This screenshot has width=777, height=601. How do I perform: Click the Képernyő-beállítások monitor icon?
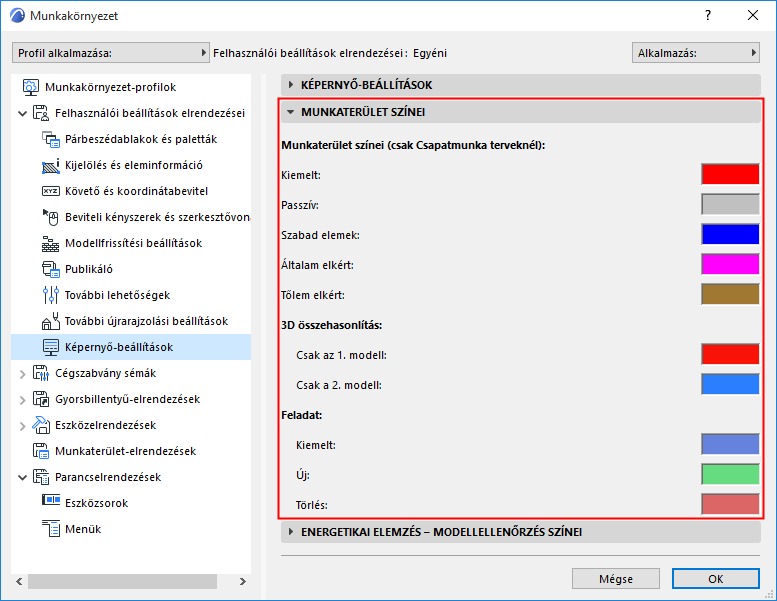coord(51,347)
